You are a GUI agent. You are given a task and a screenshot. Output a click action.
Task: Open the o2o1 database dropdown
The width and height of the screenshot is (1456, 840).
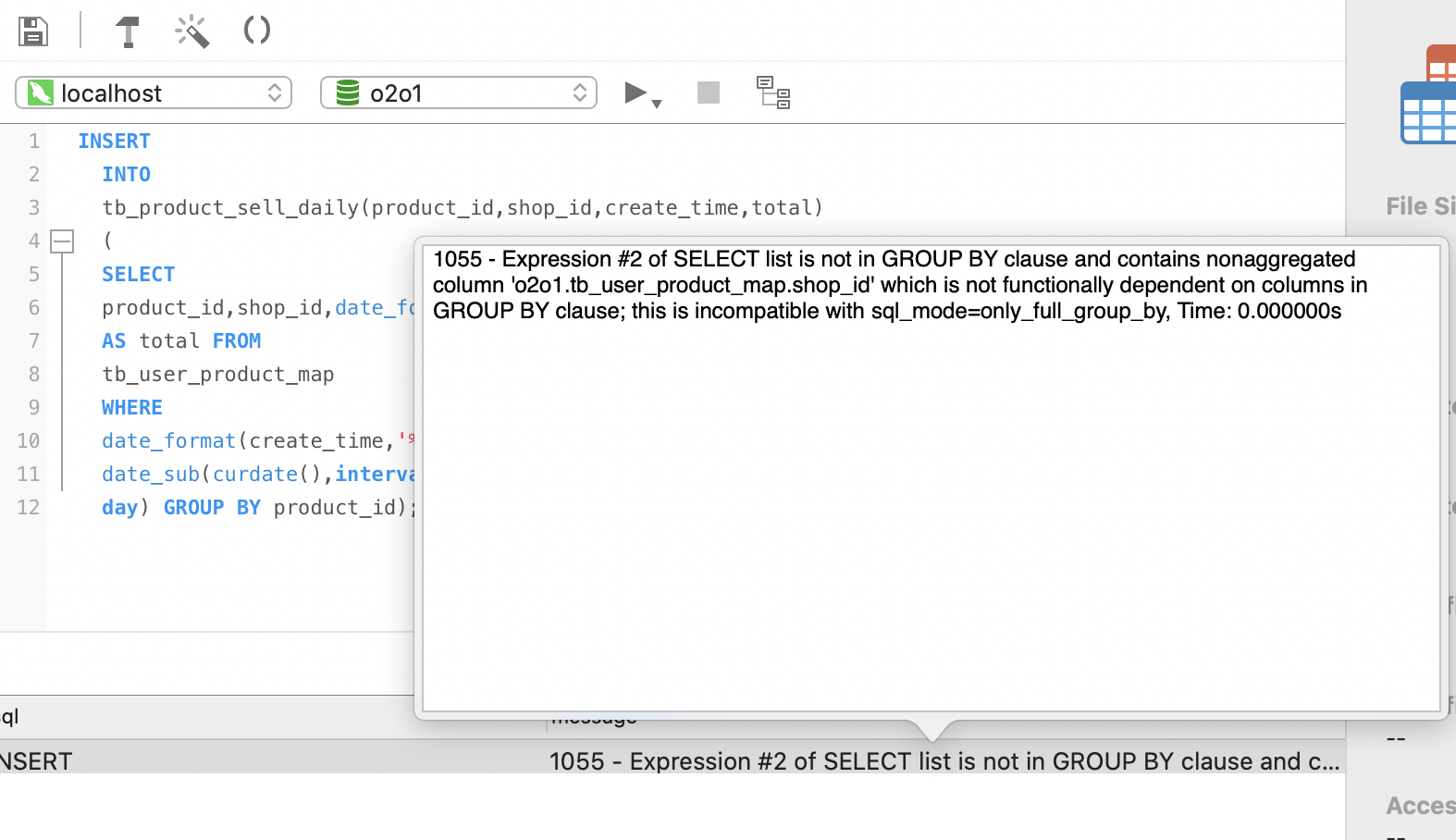(x=459, y=93)
